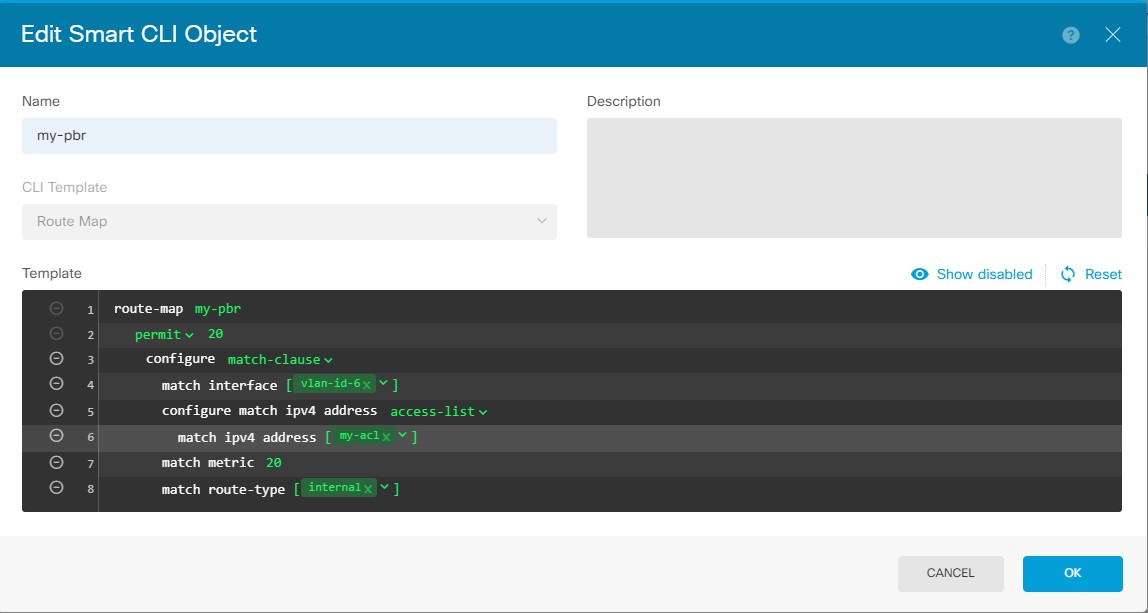Expand the match route-type selection chevron

[384, 487]
